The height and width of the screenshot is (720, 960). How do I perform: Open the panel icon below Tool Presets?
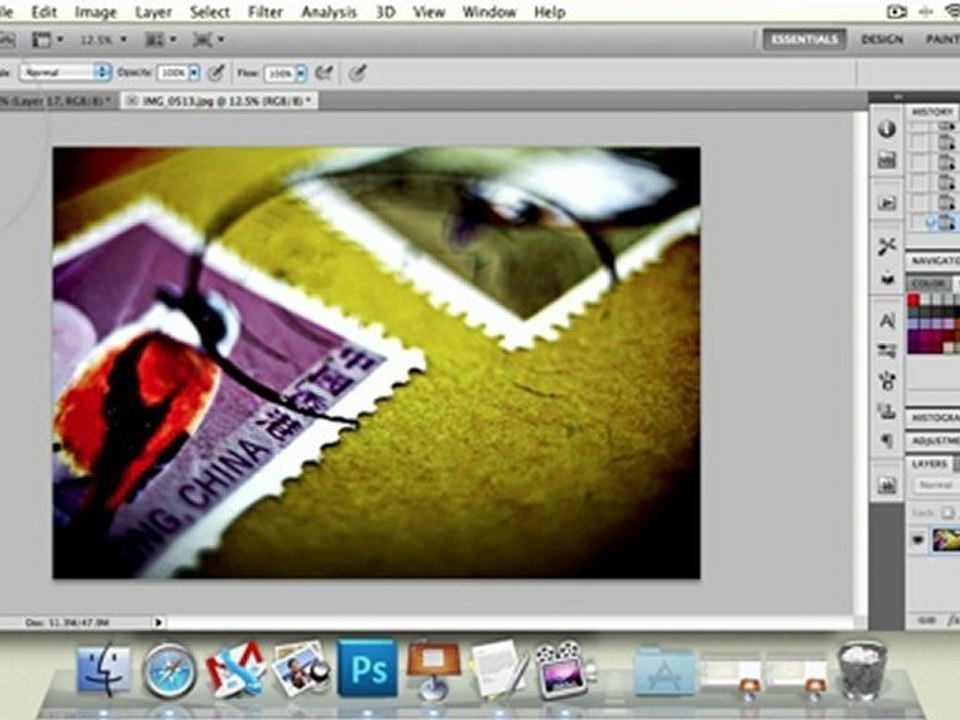[x=887, y=279]
